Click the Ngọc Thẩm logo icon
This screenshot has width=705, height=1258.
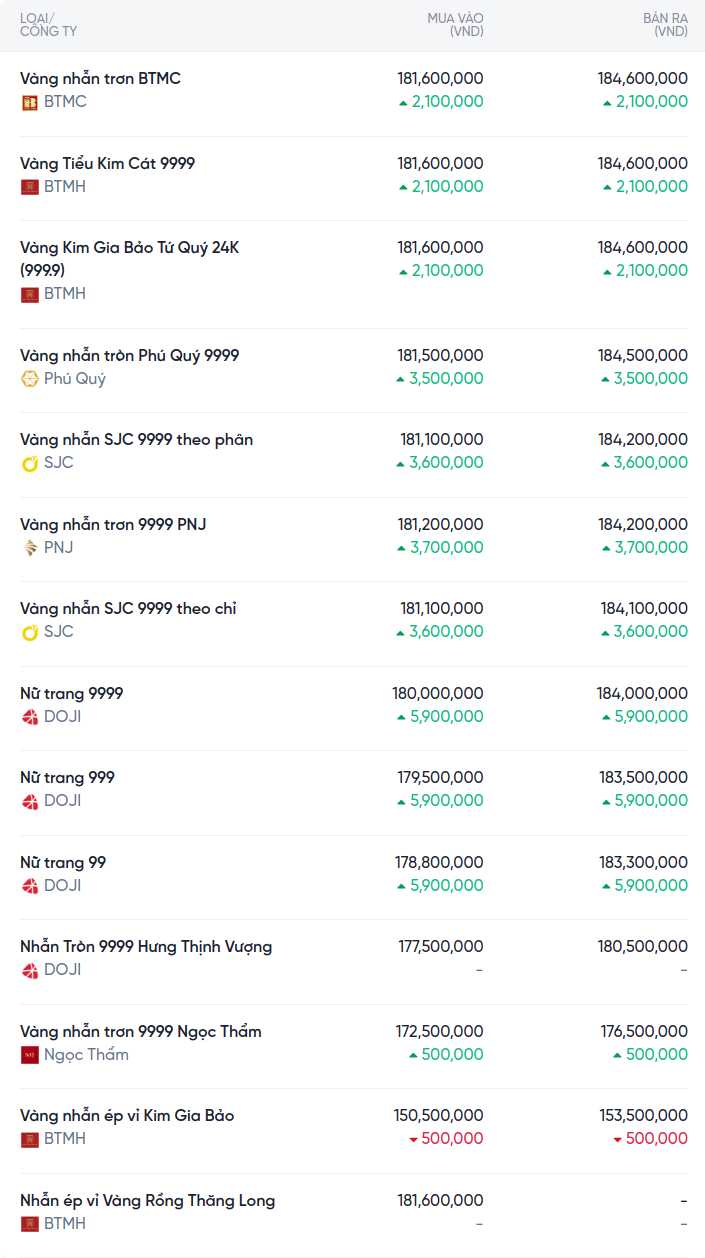(30, 1055)
